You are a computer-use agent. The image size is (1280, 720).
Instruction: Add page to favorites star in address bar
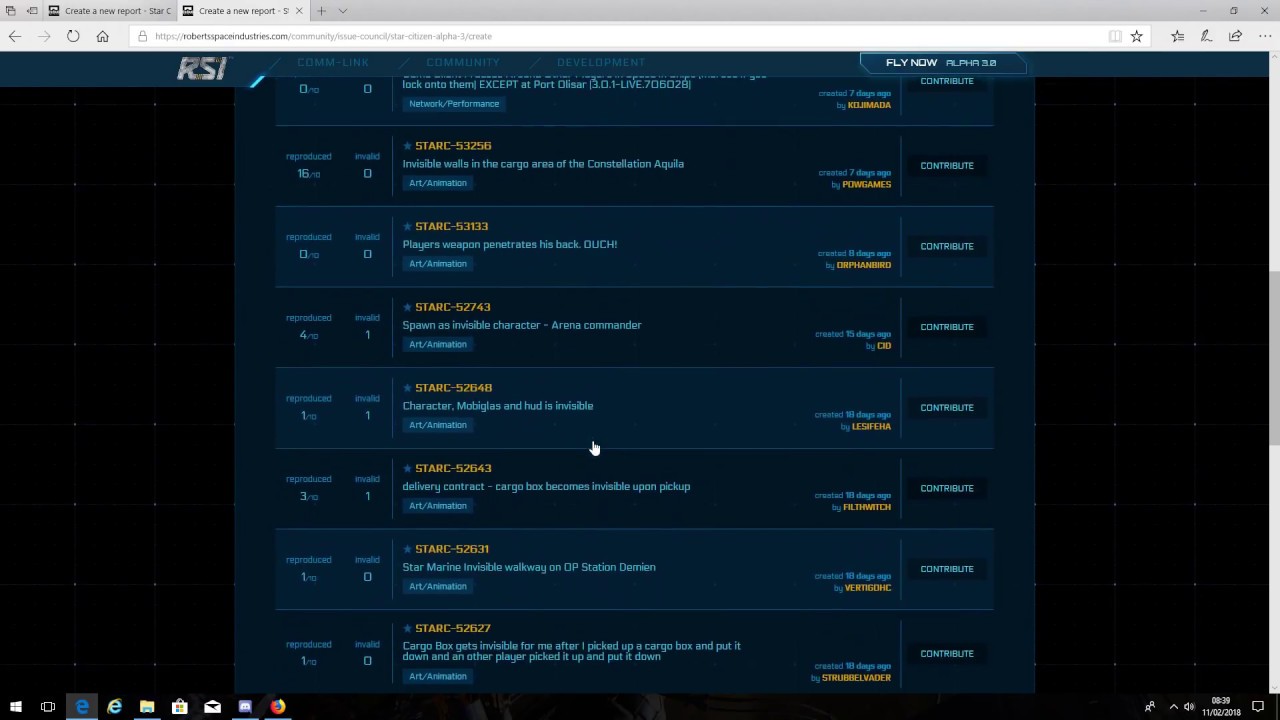pos(1136,36)
